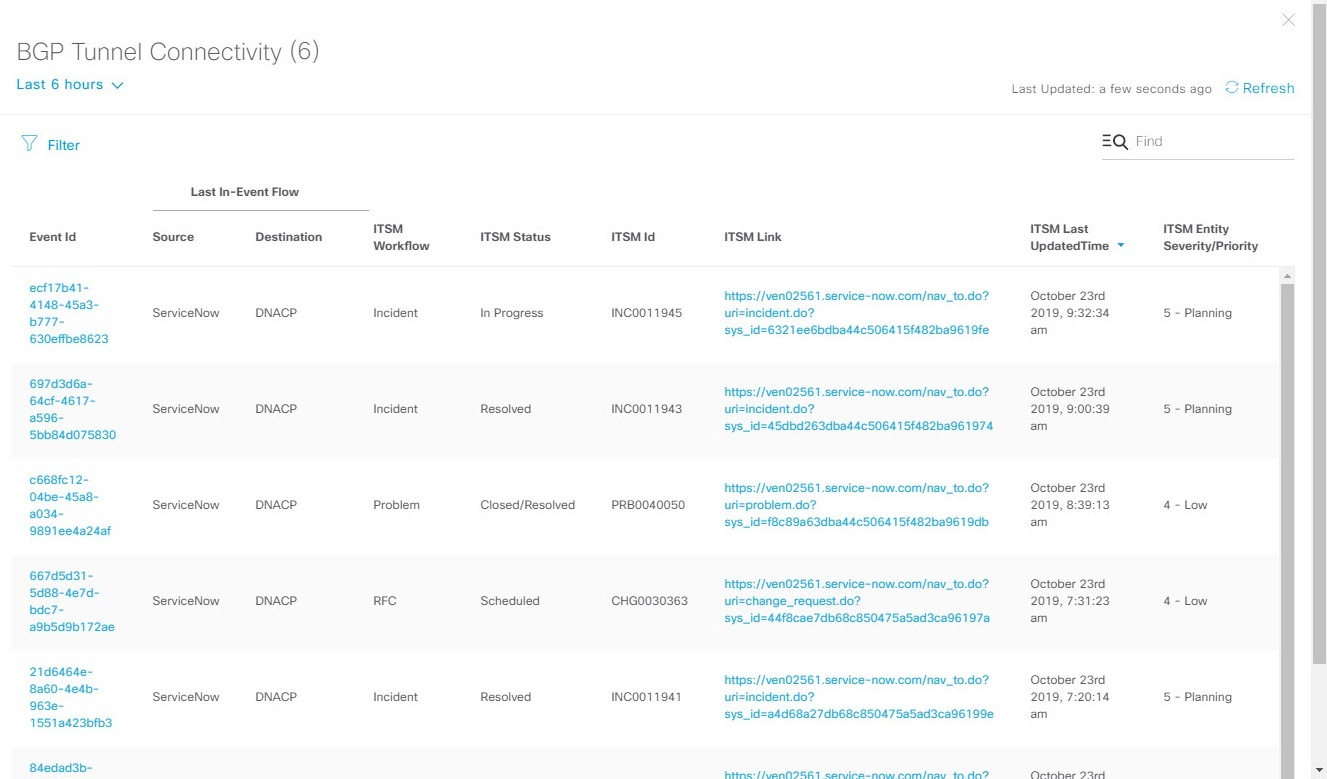
Task: Open problem link for PRB0040050
Action: pyautogui.click(x=855, y=505)
